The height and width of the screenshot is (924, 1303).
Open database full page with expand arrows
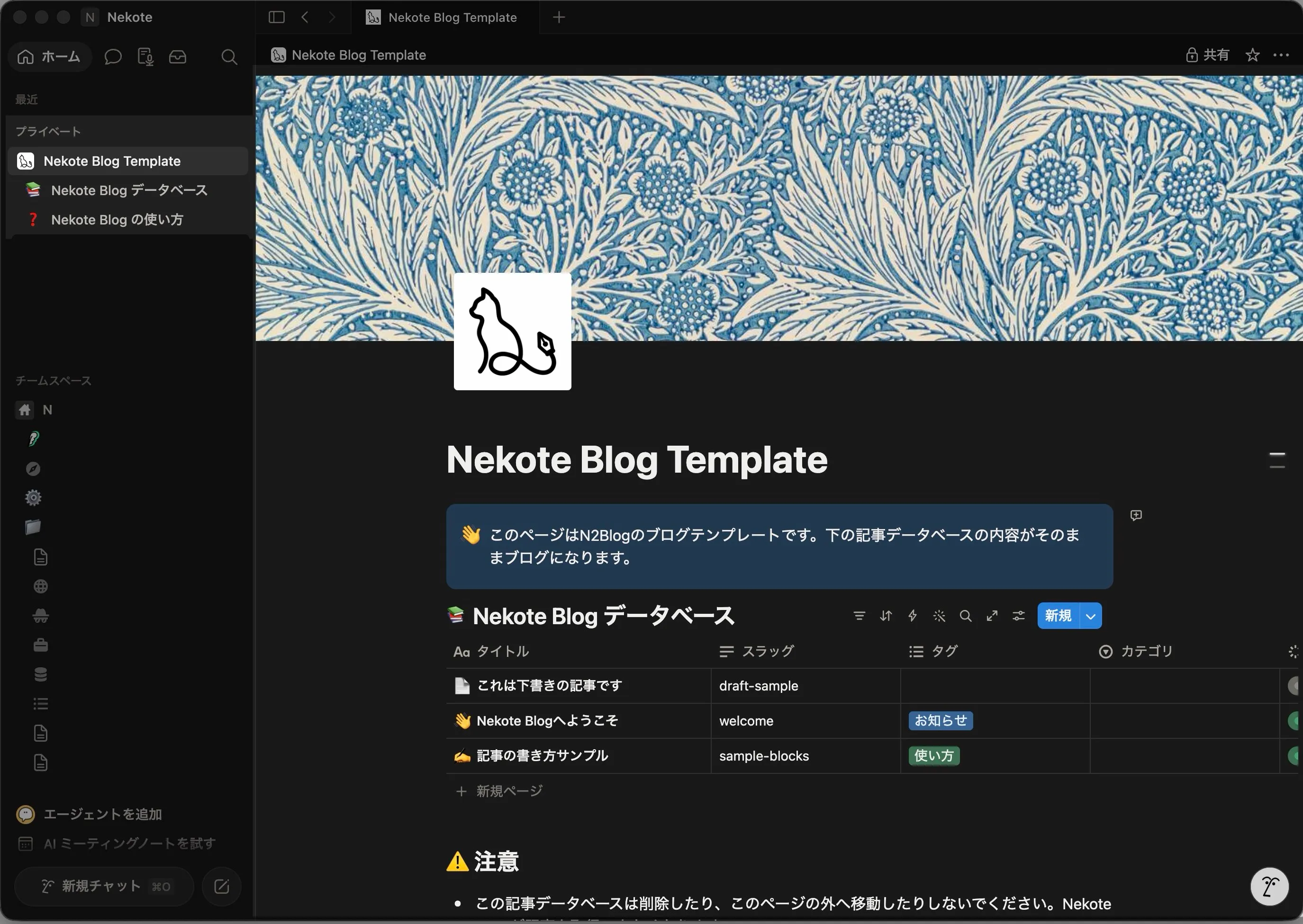[992, 616]
